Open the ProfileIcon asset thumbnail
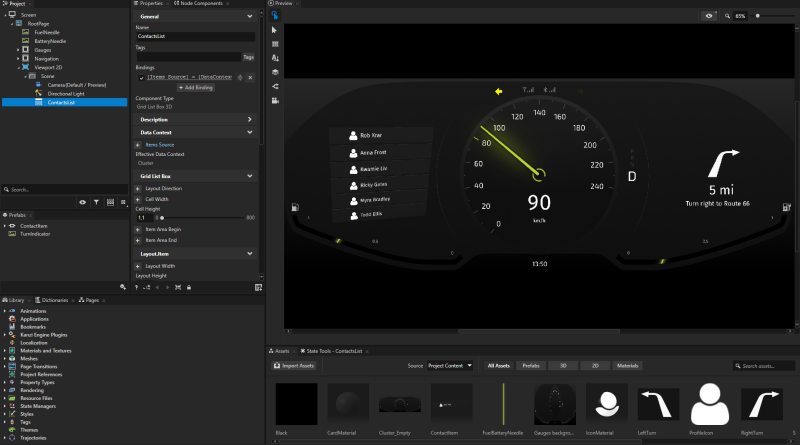 pos(712,404)
